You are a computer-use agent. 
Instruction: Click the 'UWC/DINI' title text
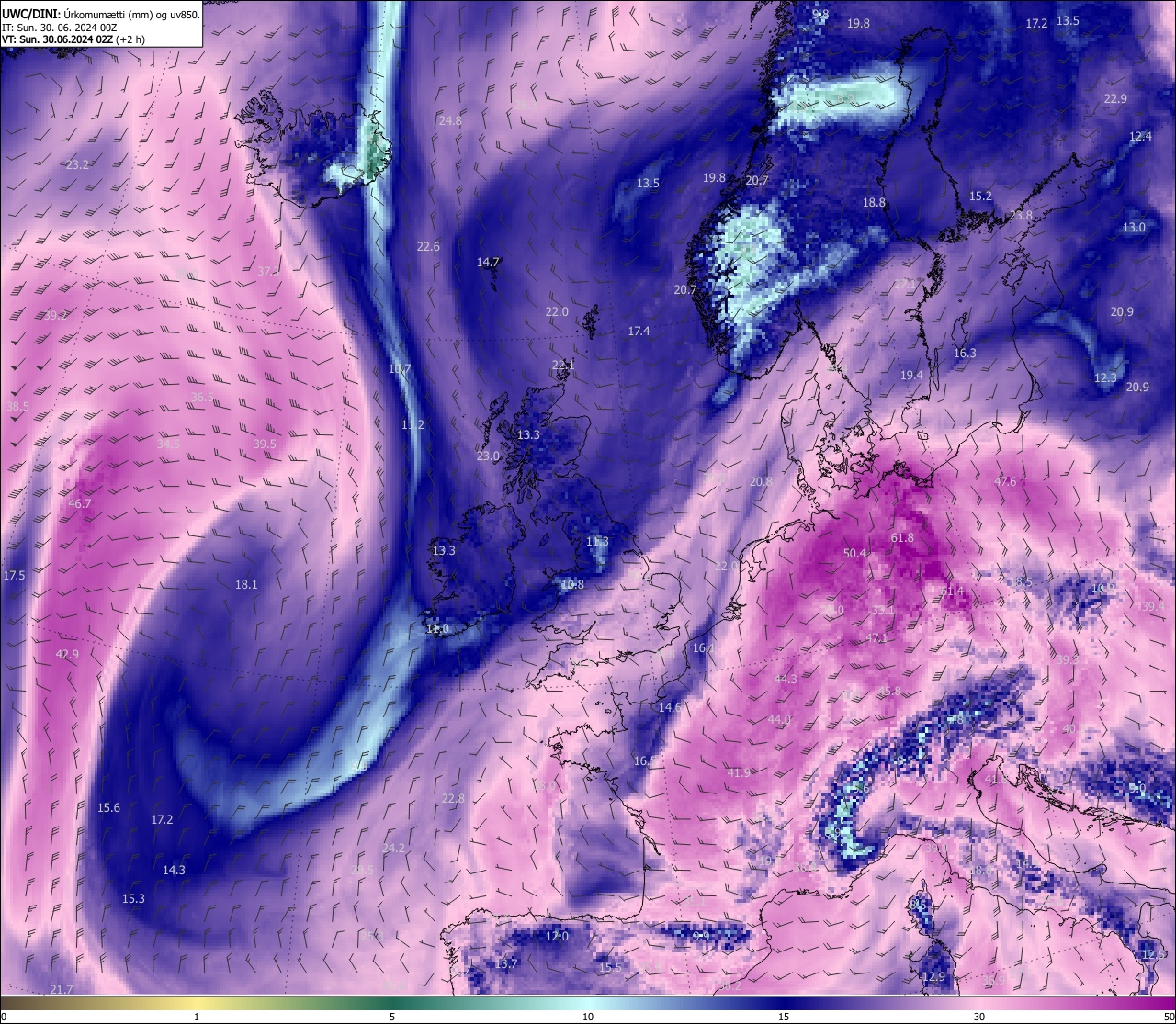[30, 15]
